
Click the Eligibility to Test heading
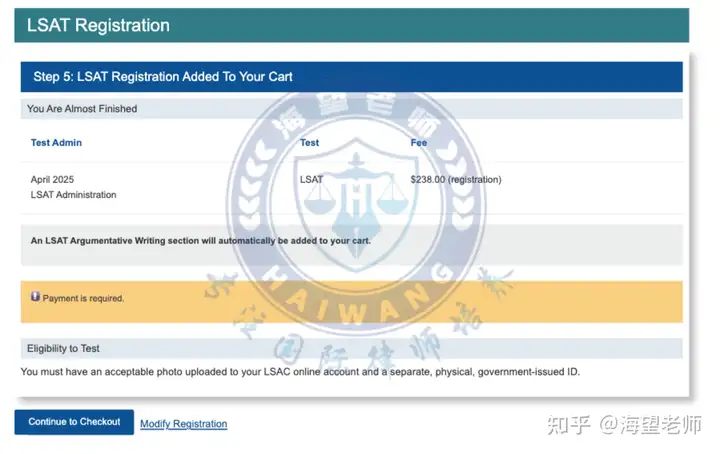click(x=63, y=348)
